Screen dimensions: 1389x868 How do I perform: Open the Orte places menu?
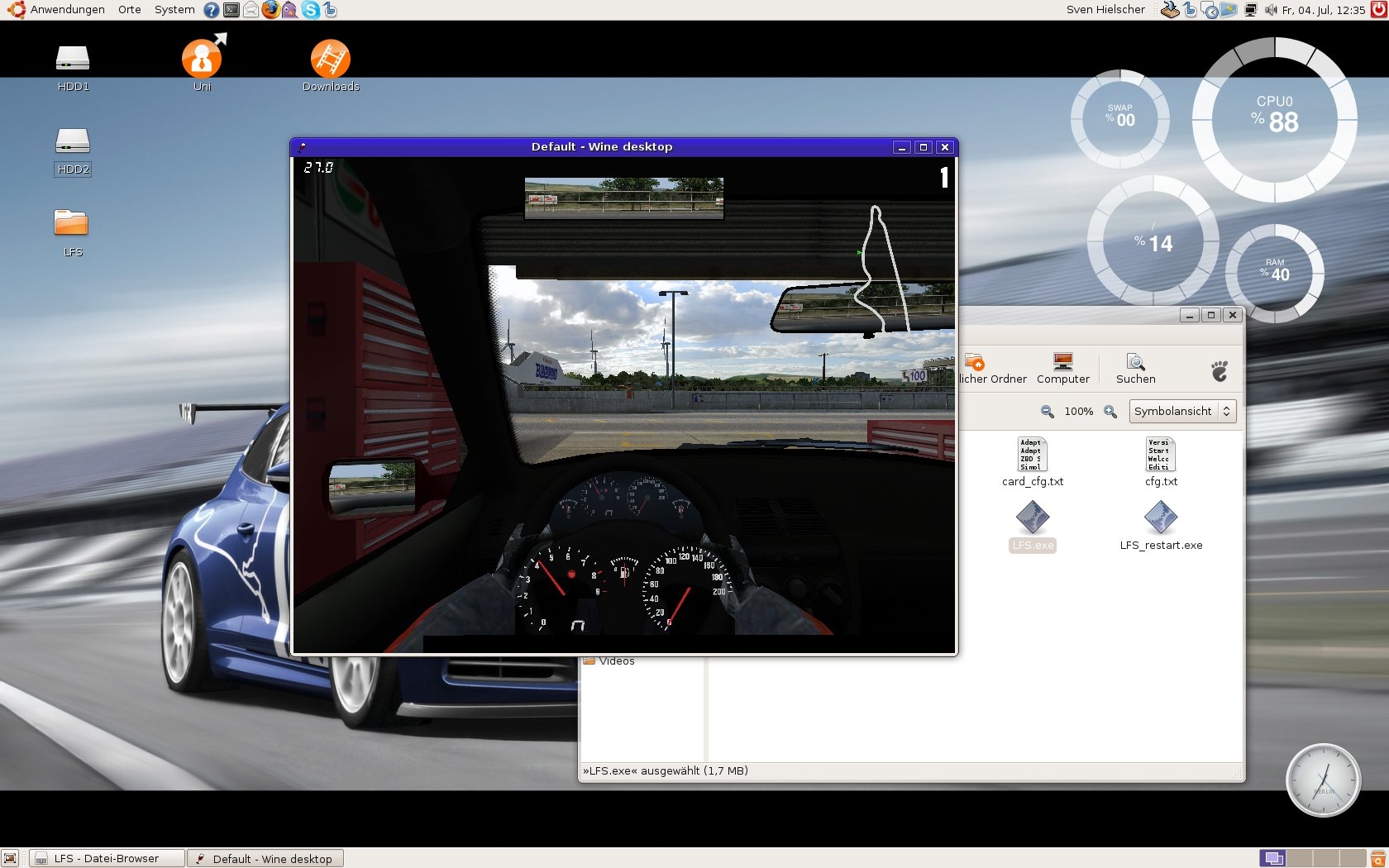pyautogui.click(x=129, y=10)
